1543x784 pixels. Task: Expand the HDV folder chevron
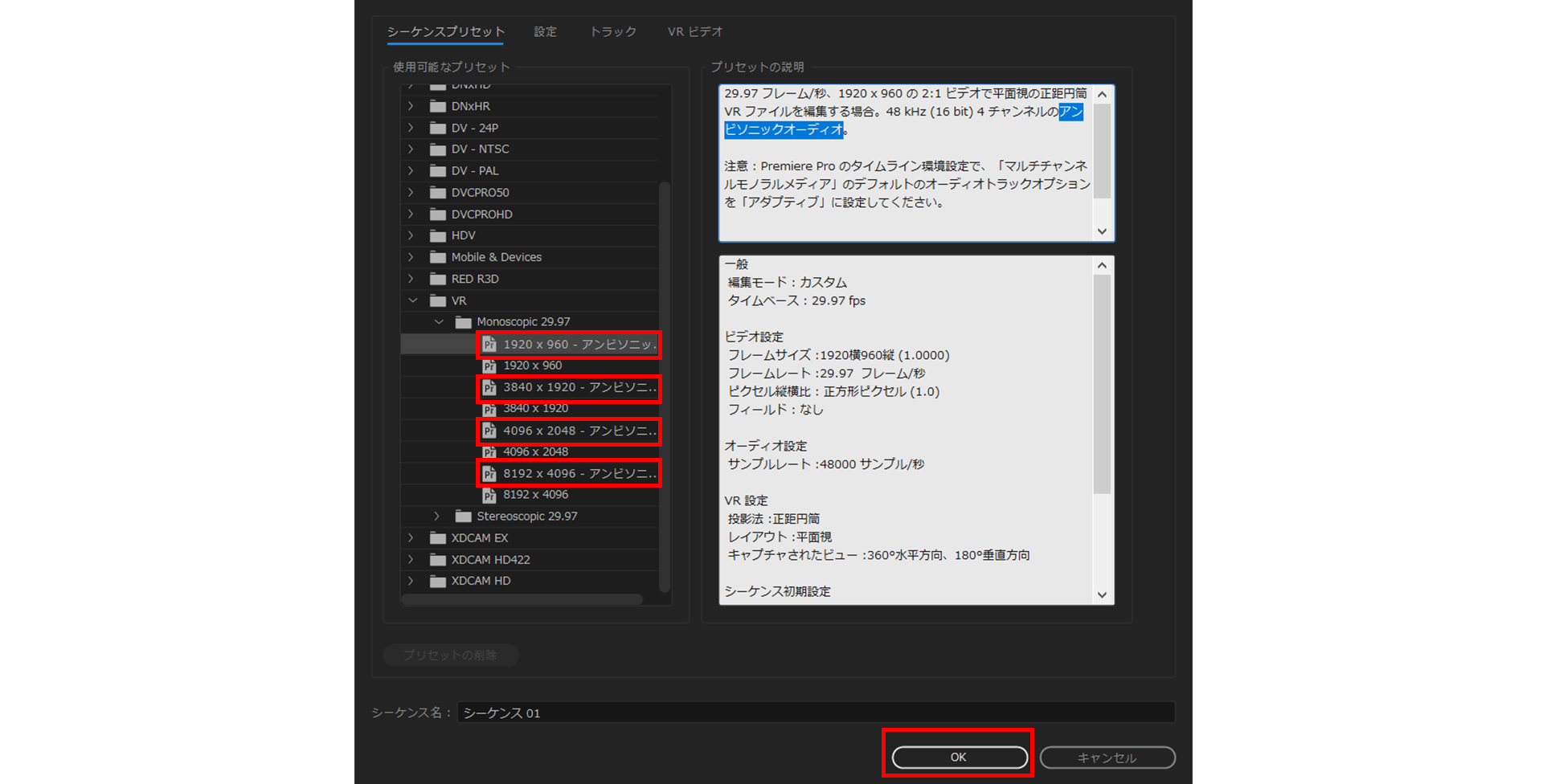[411, 235]
